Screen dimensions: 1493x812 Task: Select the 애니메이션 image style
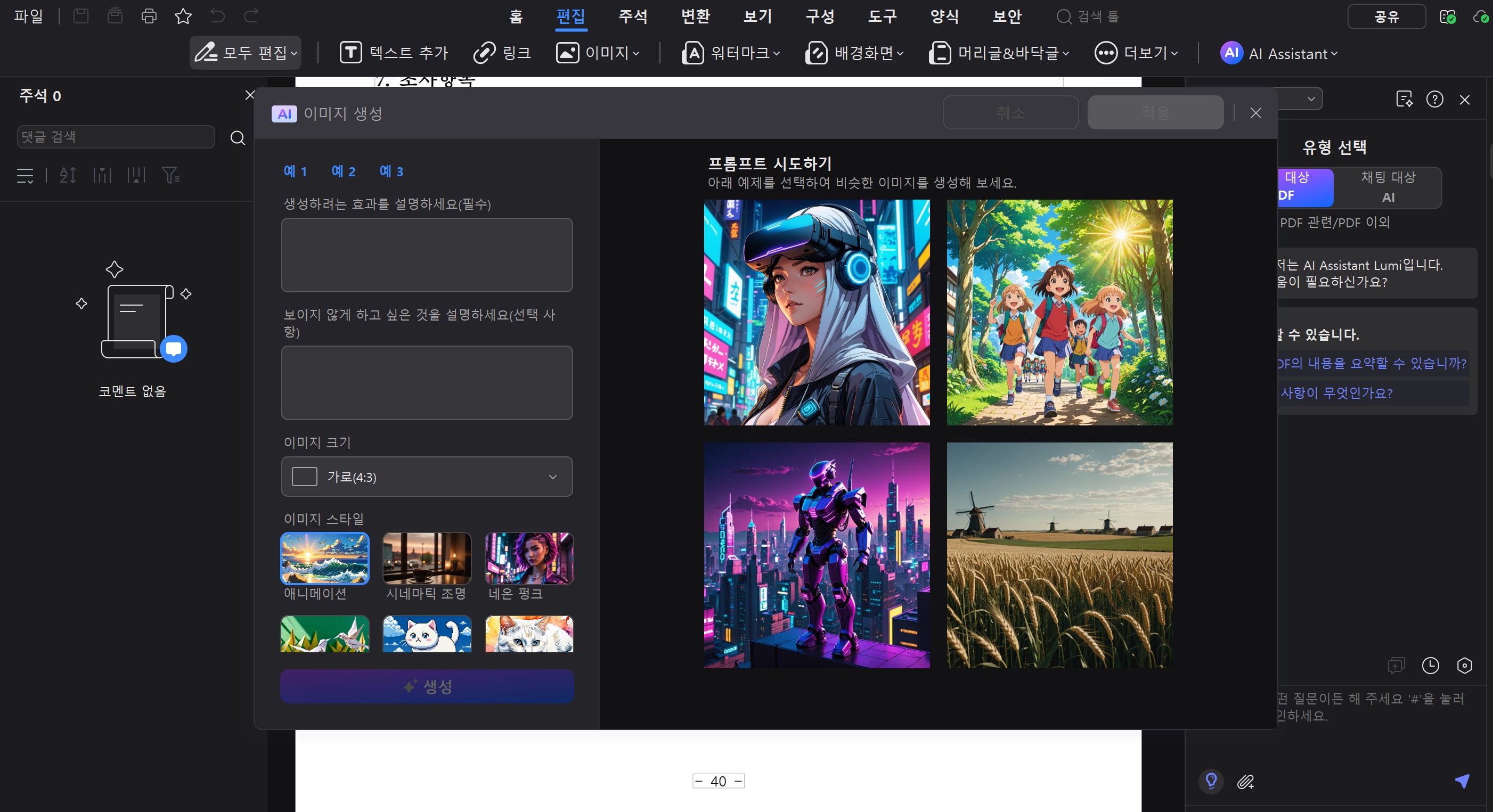pos(324,558)
